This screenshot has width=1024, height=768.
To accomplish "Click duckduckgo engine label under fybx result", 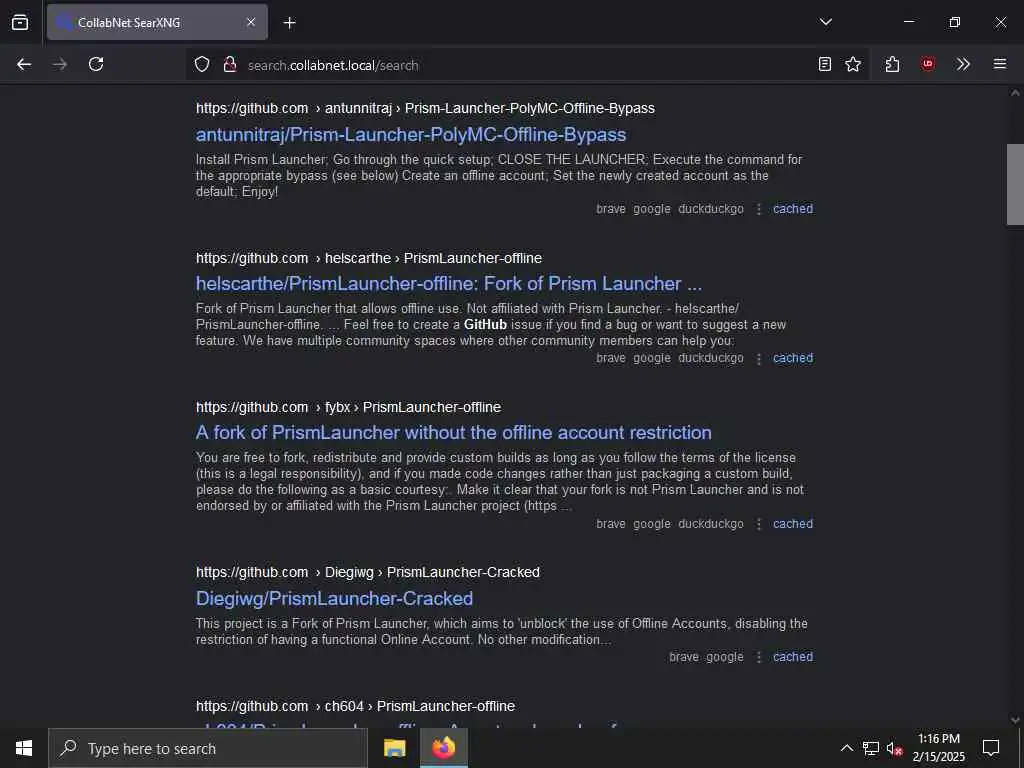I will (x=711, y=524).
